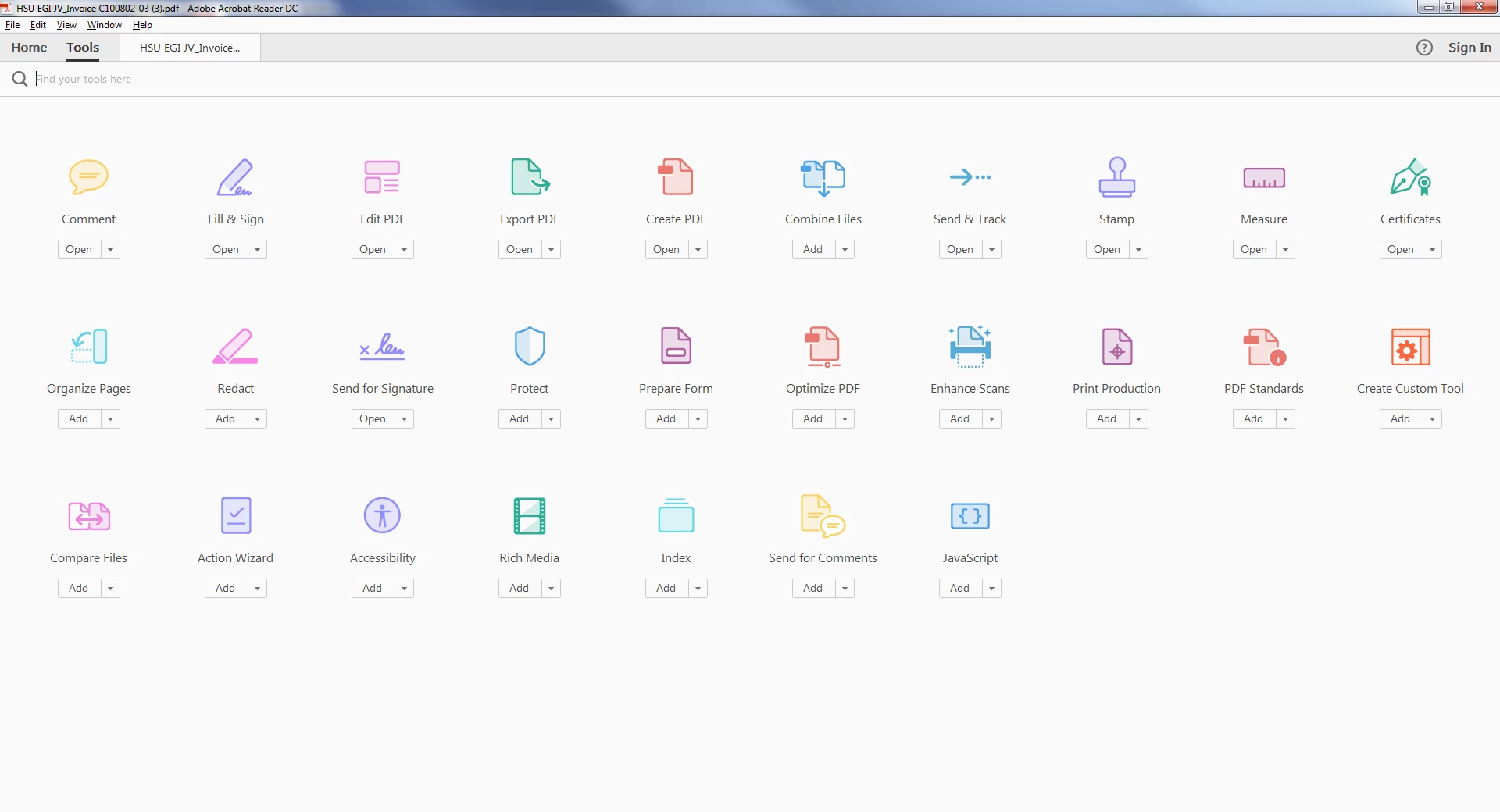1500x812 pixels.
Task: Click the Action Wizard icon
Action: click(235, 515)
